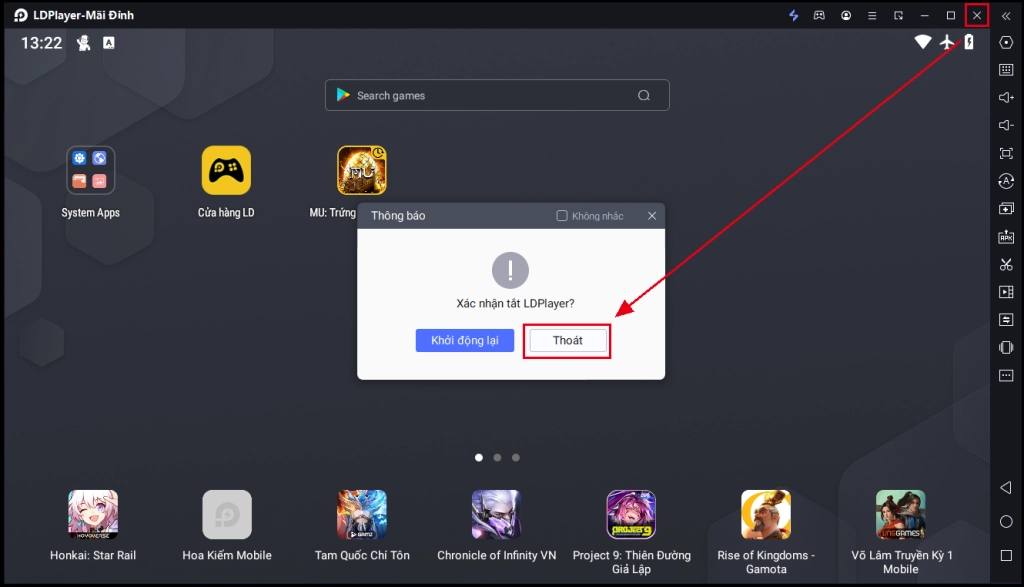Screen dimensions: 1024x587
Task: Collapse the right sidebar with the double arrow
Action: tap(1006, 16)
